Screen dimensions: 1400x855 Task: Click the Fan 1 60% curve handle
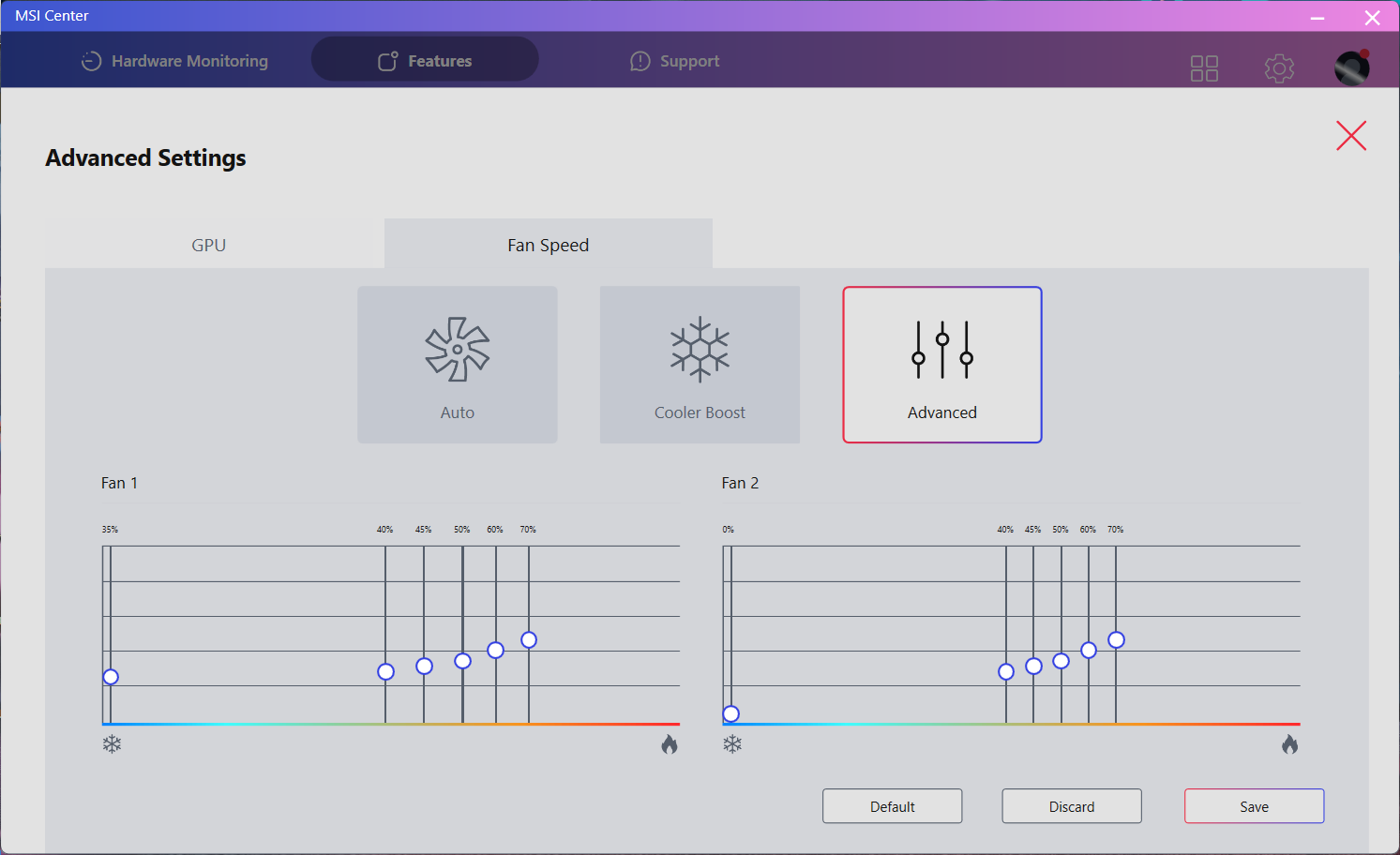(496, 650)
